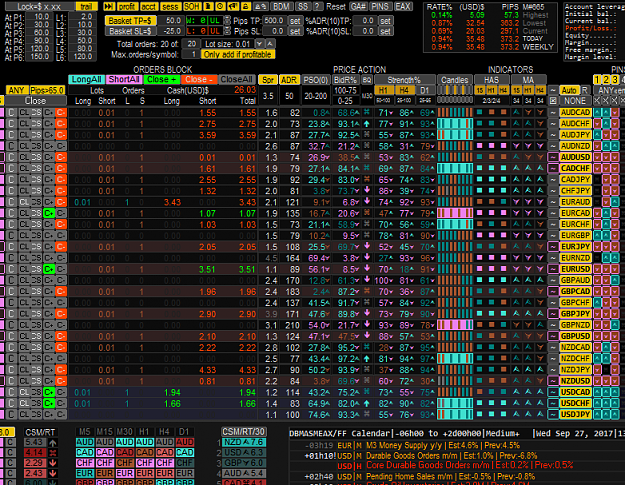Open the acct tab
This screenshot has width=625, height=485.
148,6
